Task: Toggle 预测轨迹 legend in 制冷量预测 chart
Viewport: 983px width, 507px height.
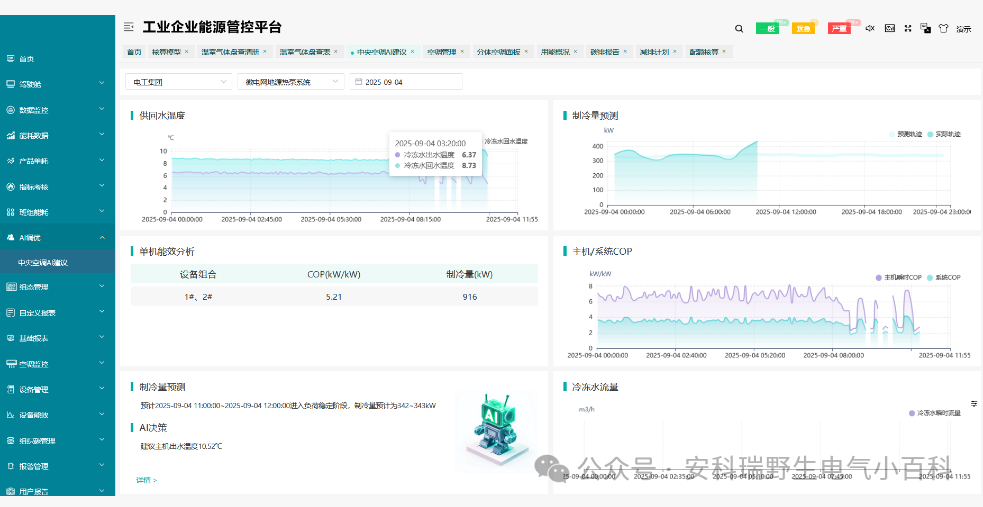Action: [905, 134]
